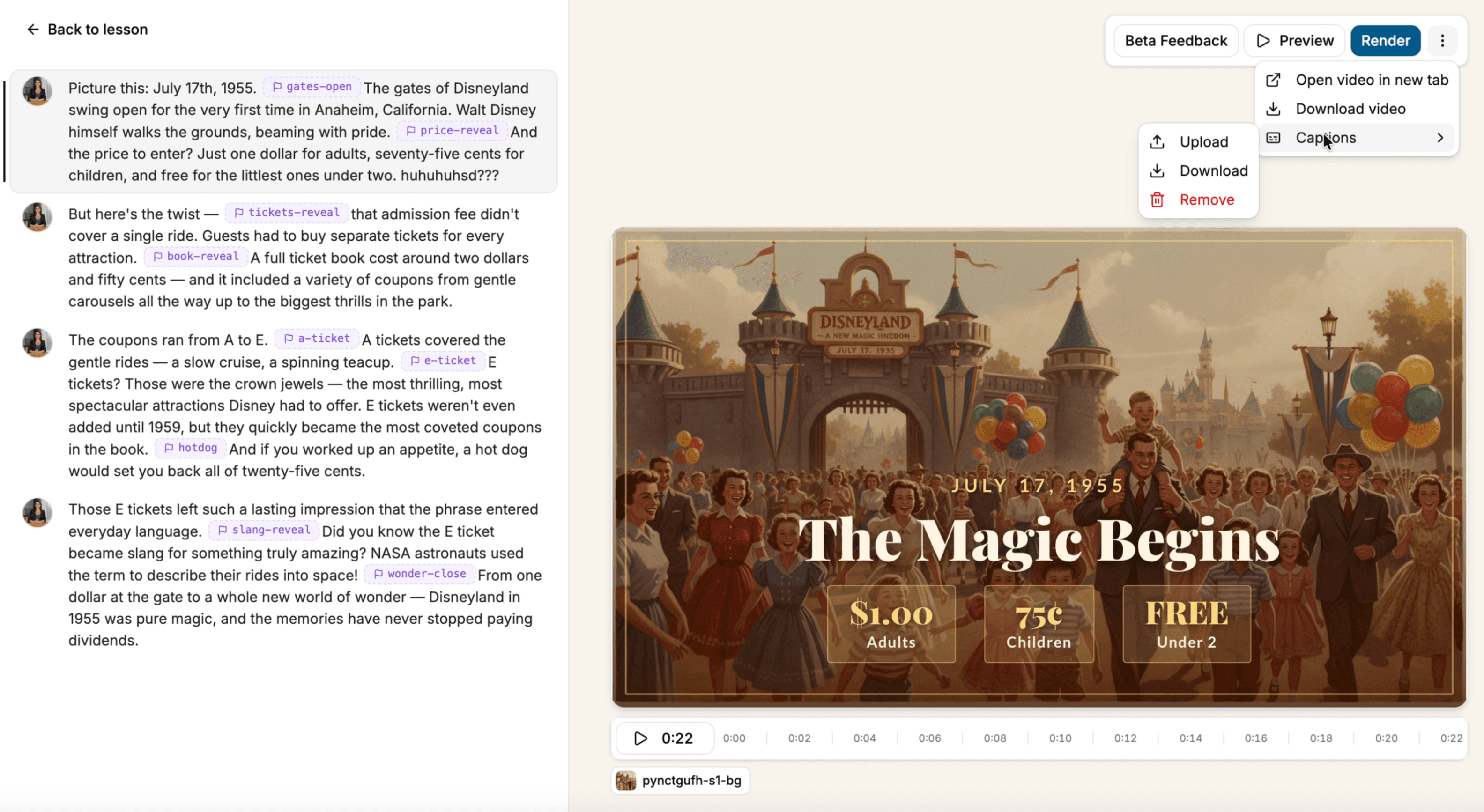The image size is (1484, 812).
Task: Click the blue Render button
Action: 1385,41
